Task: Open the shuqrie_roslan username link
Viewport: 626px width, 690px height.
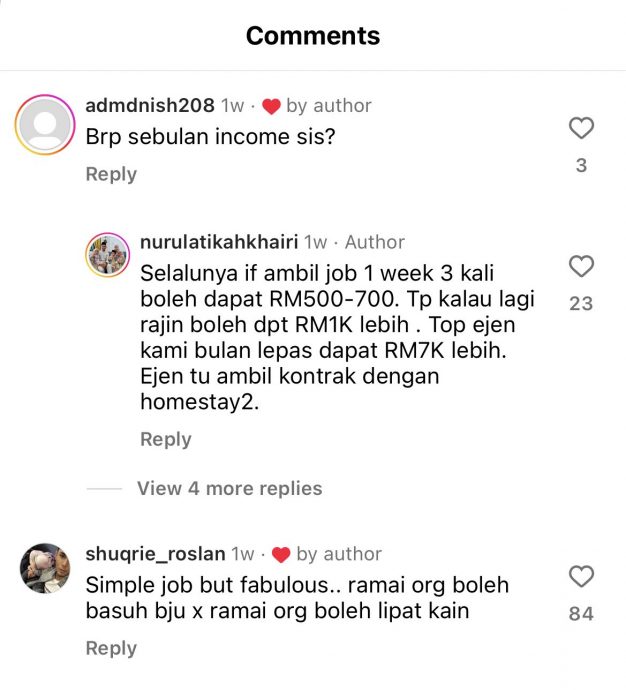Action: 155,554
